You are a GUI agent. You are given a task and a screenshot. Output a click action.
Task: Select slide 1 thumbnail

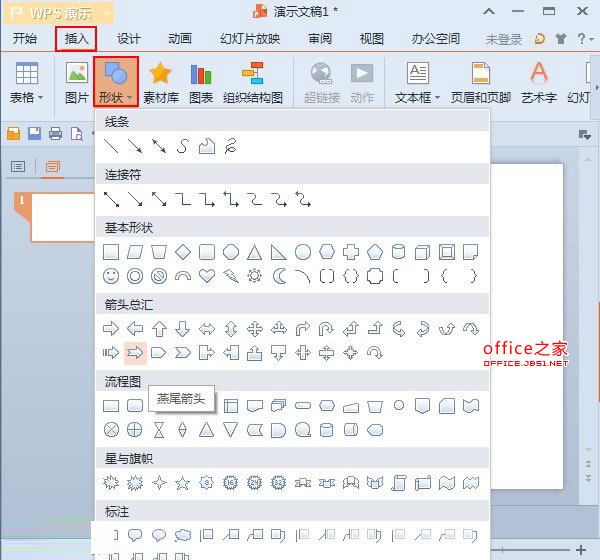62,217
